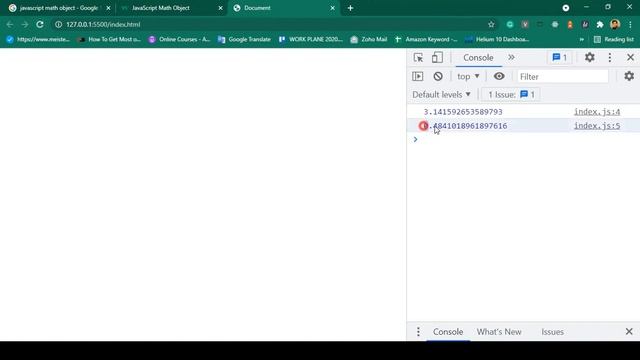Open the Grammarly extension icon
The height and width of the screenshot is (360, 640).
point(510,24)
